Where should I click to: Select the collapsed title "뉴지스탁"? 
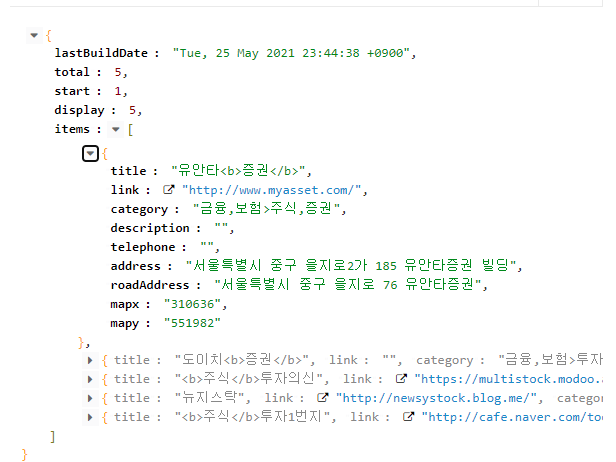(209, 398)
